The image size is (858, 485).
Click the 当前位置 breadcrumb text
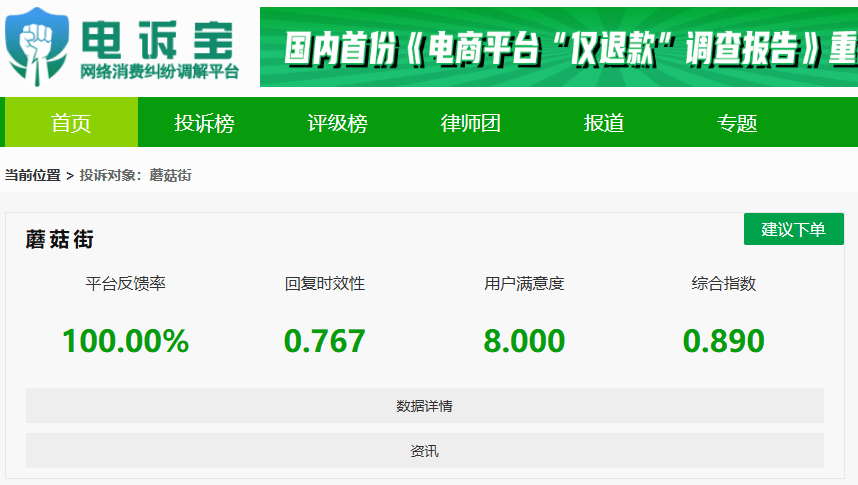32,175
